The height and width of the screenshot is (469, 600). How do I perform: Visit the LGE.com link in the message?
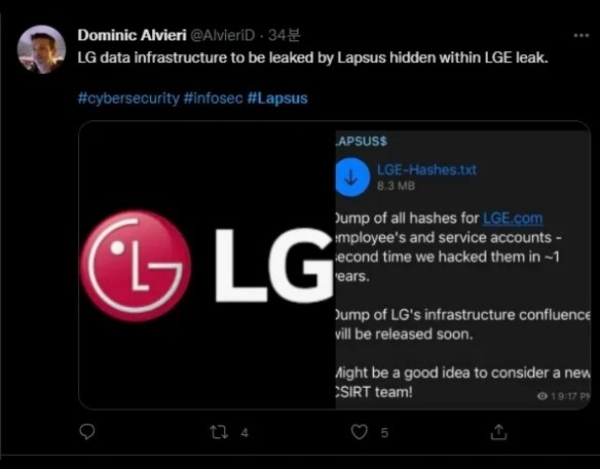click(513, 218)
